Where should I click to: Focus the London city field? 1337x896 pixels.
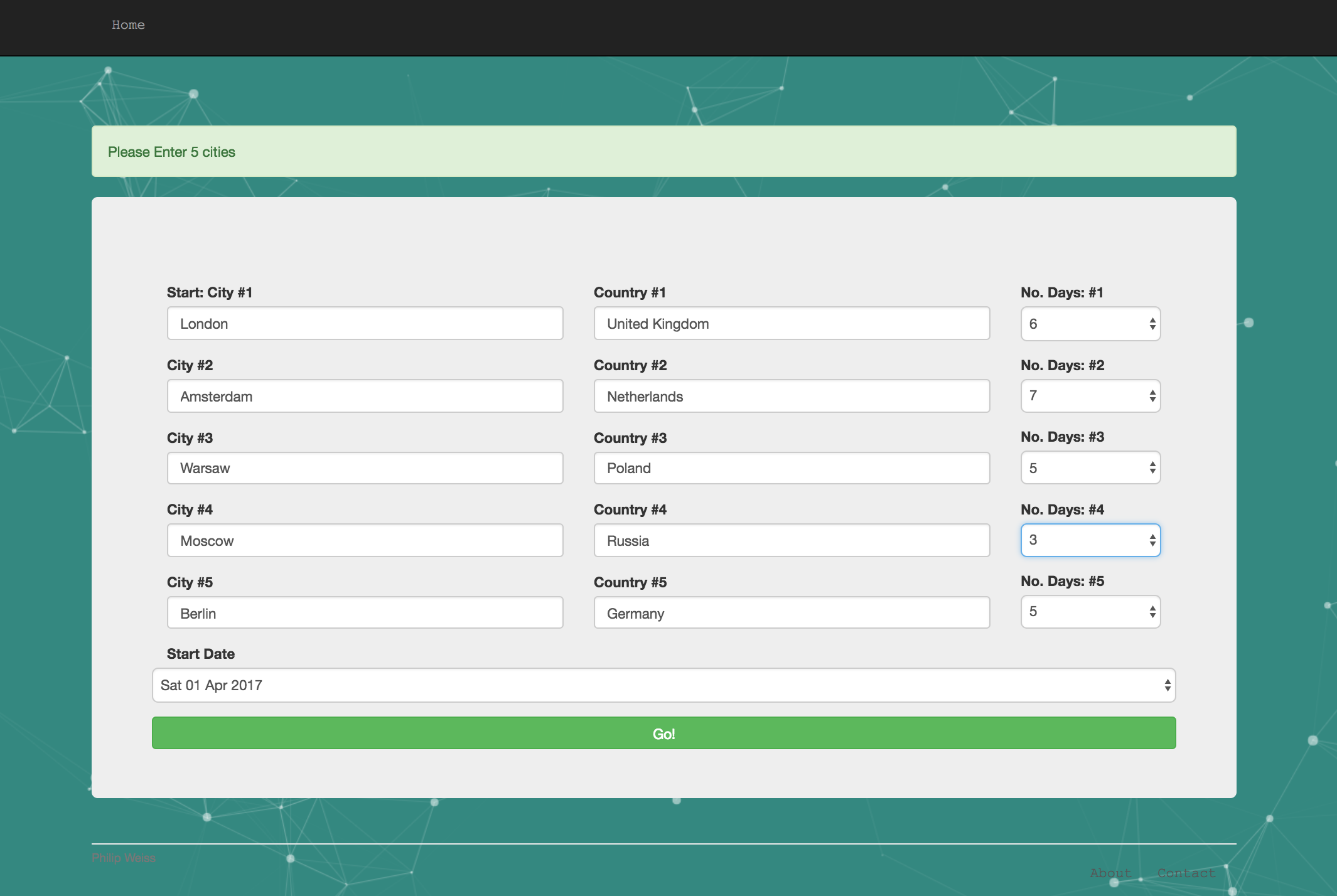click(x=365, y=324)
